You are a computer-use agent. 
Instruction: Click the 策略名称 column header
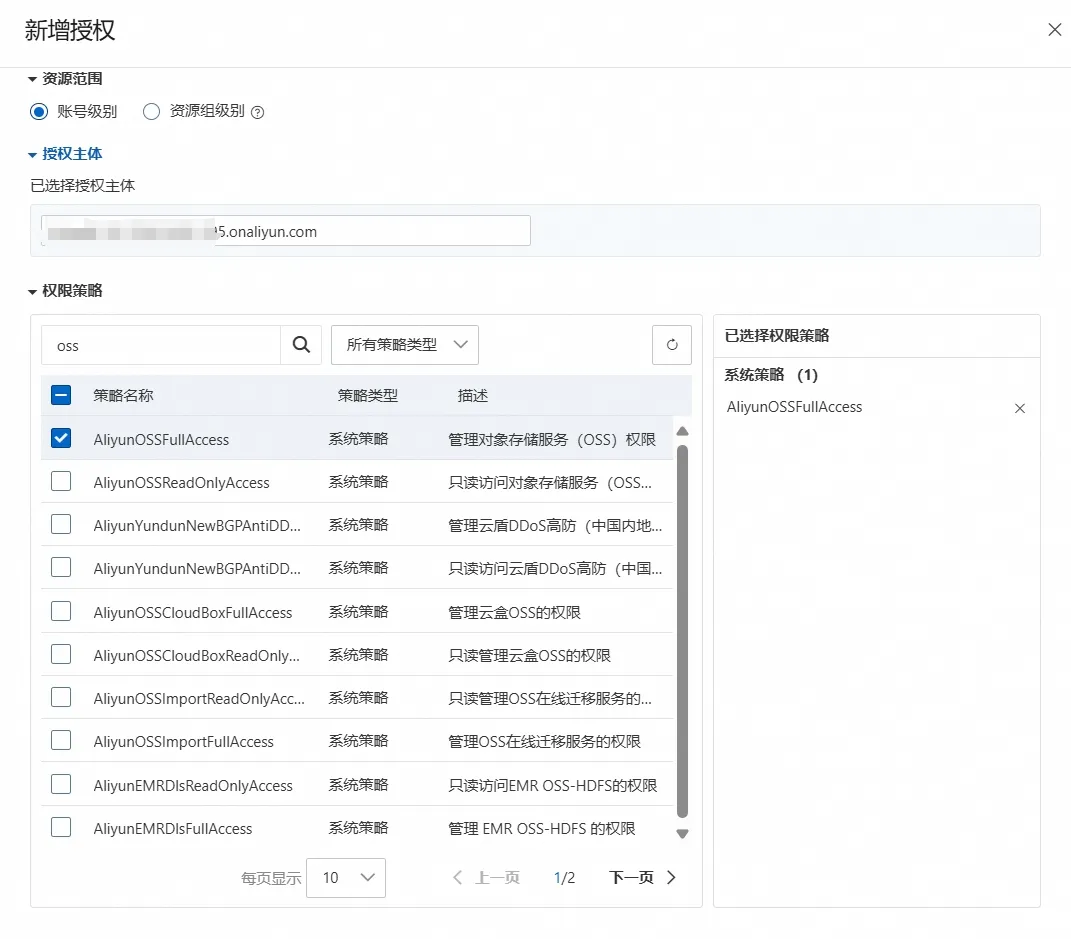(x=124, y=395)
